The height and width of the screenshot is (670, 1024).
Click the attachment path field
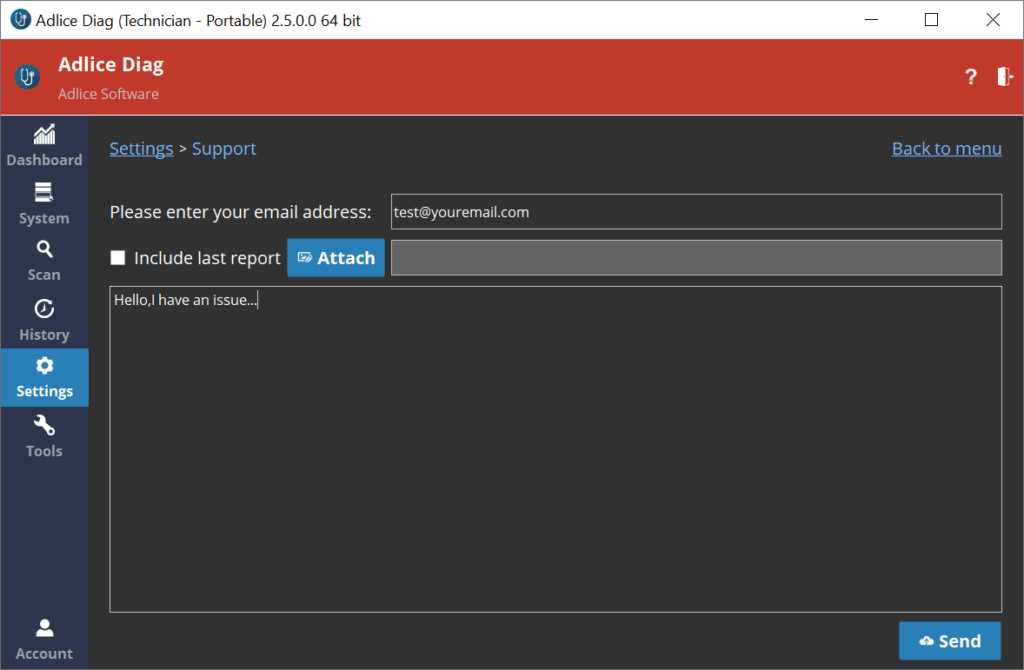pyautogui.click(x=695, y=258)
